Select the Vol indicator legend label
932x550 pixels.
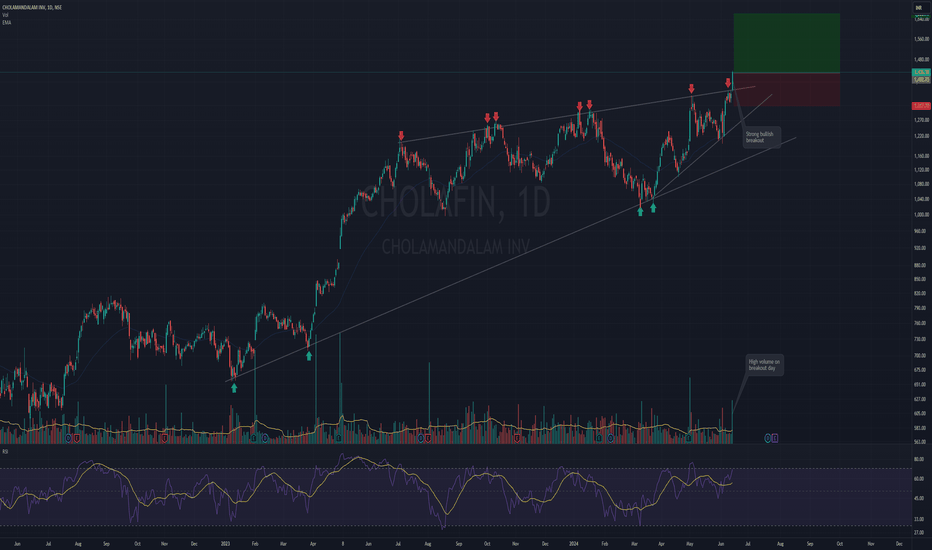5,15
